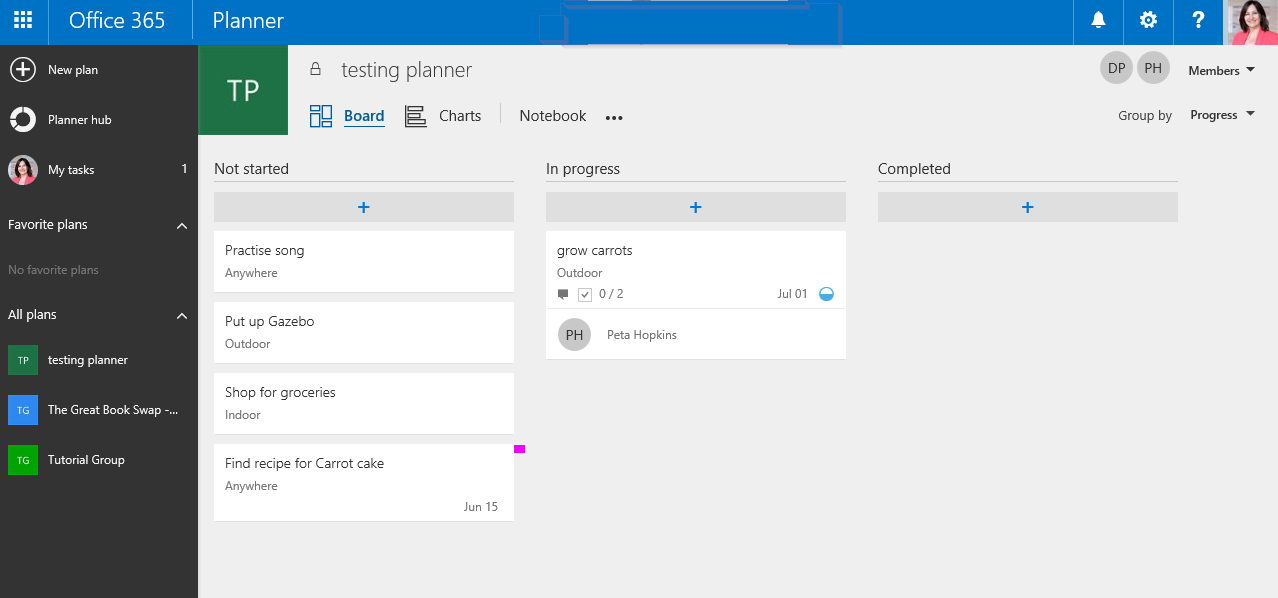1278x598 pixels.
Task: Click the lock icon beside testing planner
Action: (316, 68)
